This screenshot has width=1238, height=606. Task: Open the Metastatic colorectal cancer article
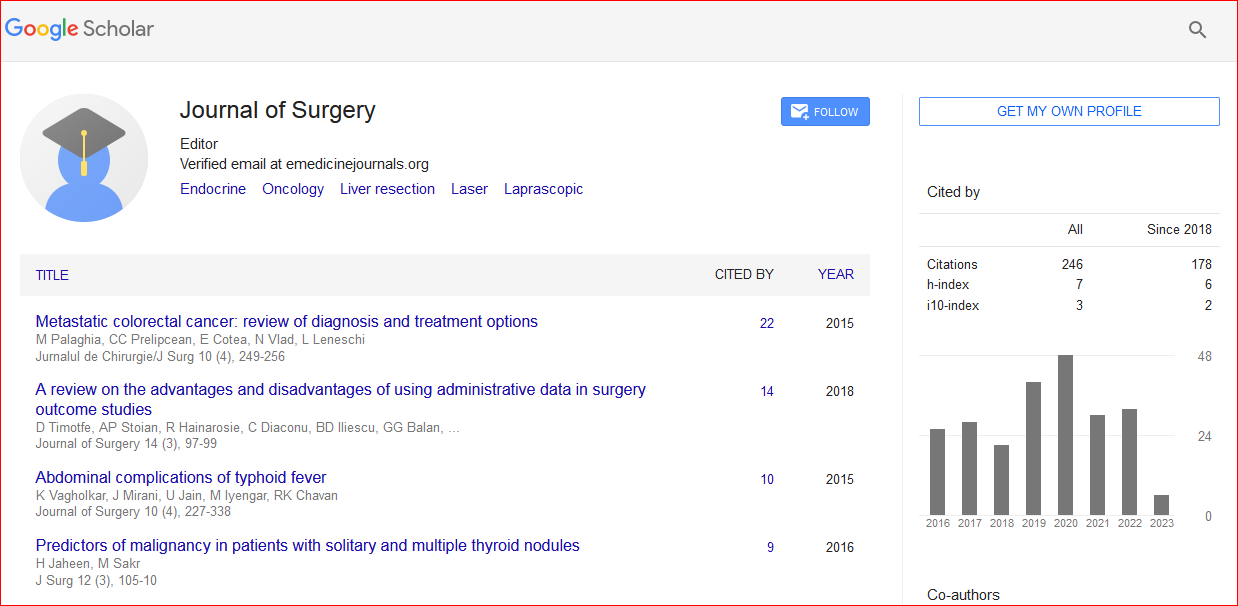coord(286,322)
